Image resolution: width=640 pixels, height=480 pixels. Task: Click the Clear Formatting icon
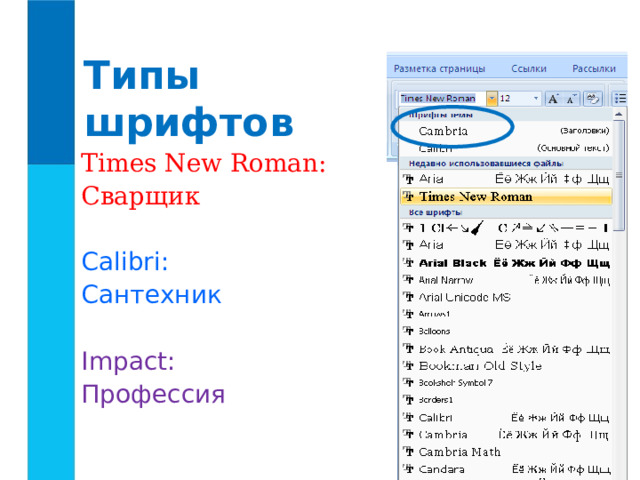[x=593, y=98]
